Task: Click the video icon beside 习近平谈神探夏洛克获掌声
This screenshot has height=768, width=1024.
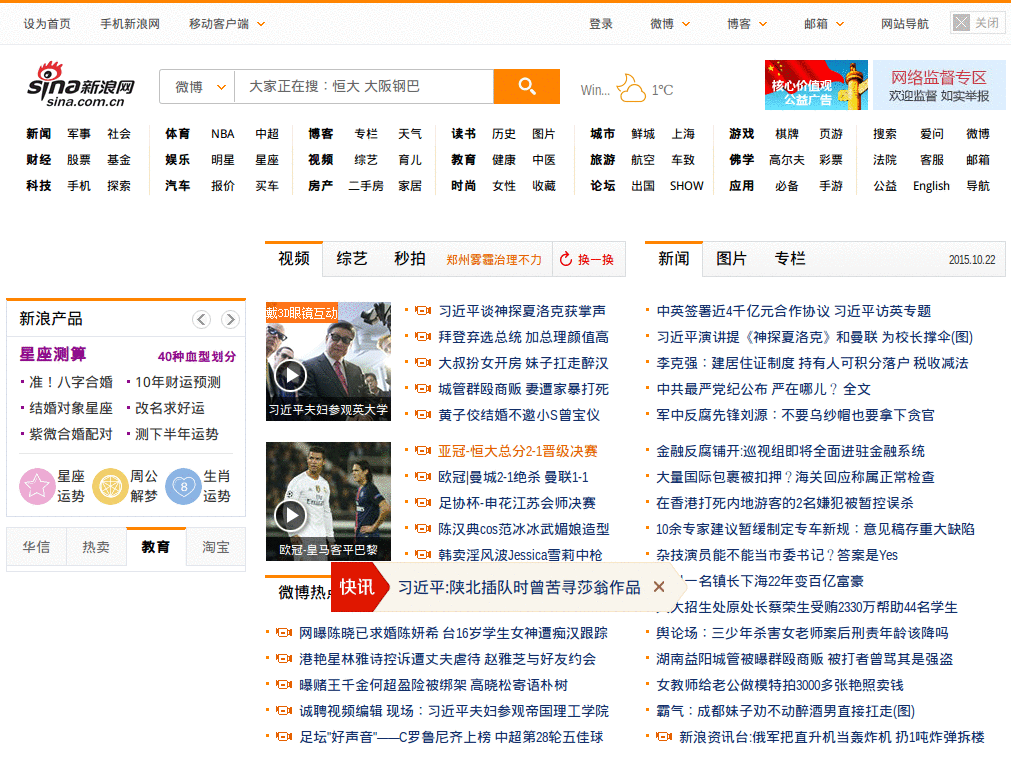Action: pos(421,310)
